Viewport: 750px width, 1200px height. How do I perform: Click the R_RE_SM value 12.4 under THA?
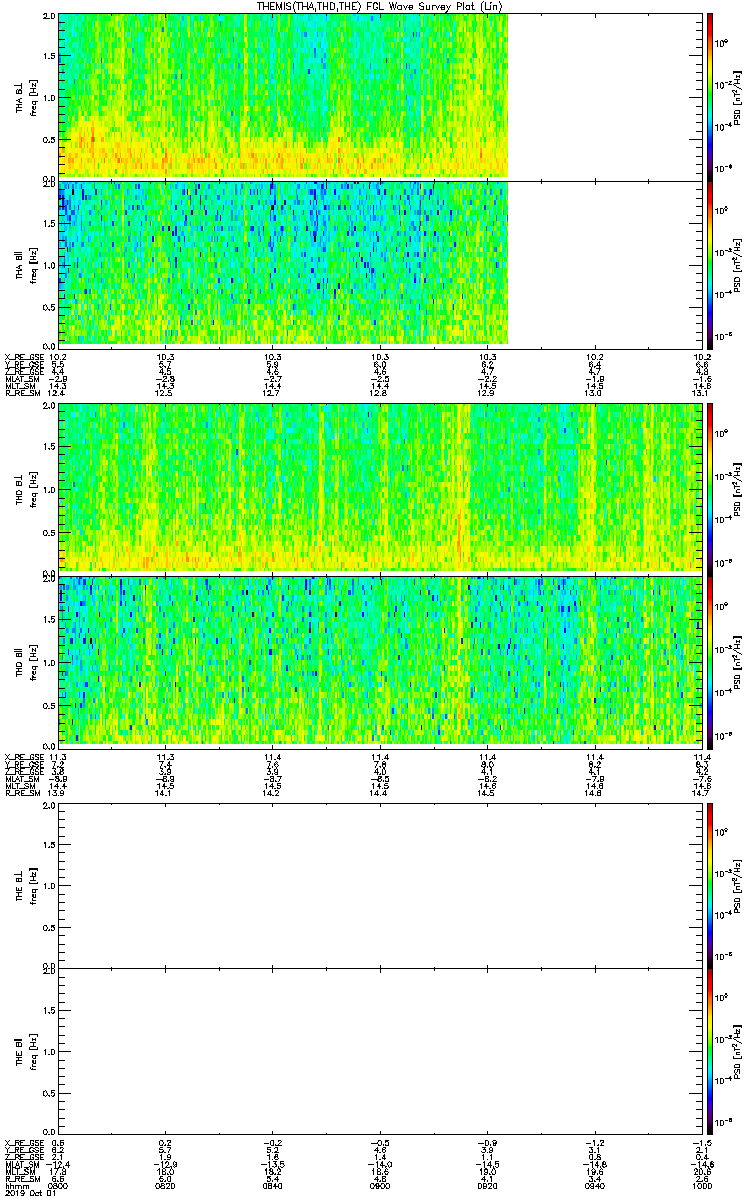pyautogui.click(x=59, y=393)
